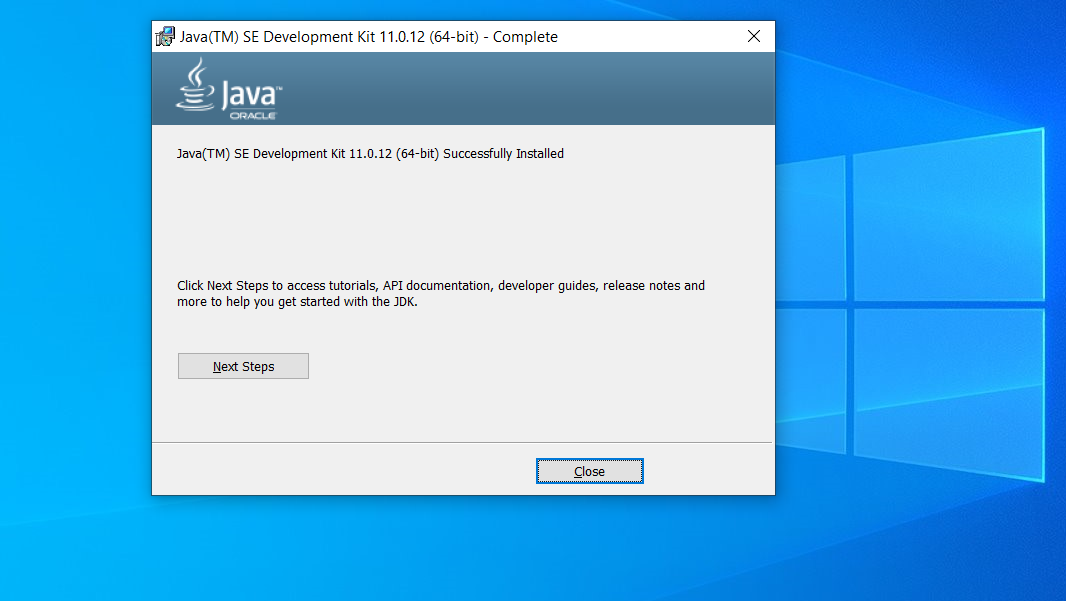The image size is (1066, 601).
Task: Click the Java Oracle logo in banner
Action: pos(228,89)
